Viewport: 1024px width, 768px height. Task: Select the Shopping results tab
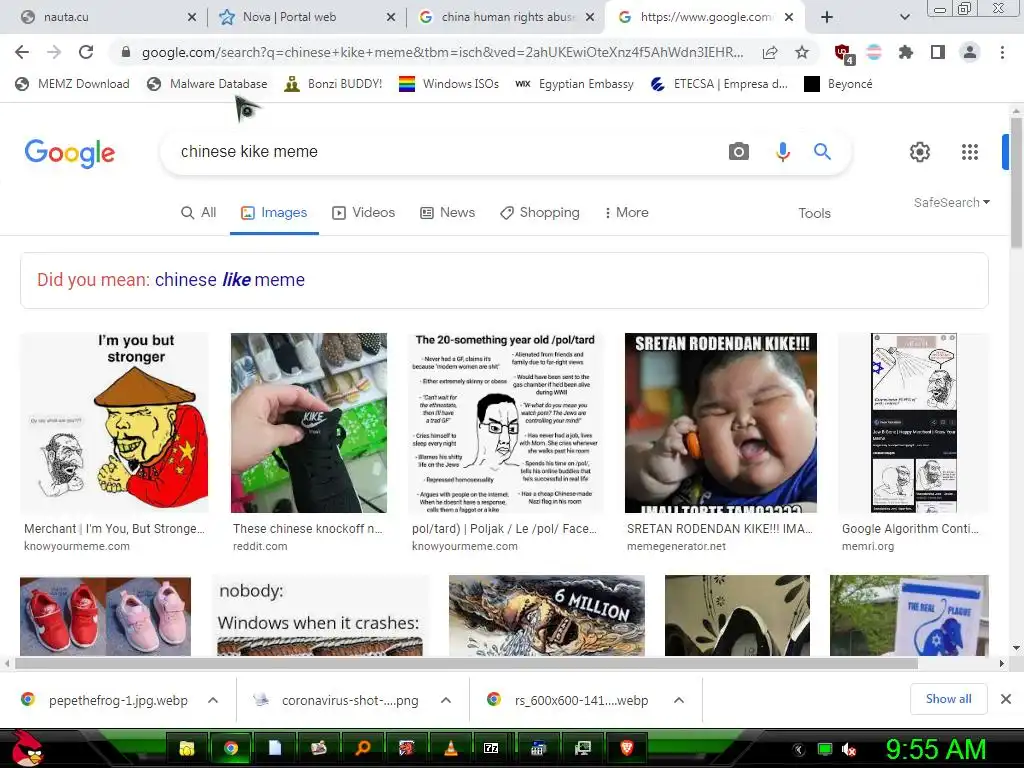[x=539, y=213]
